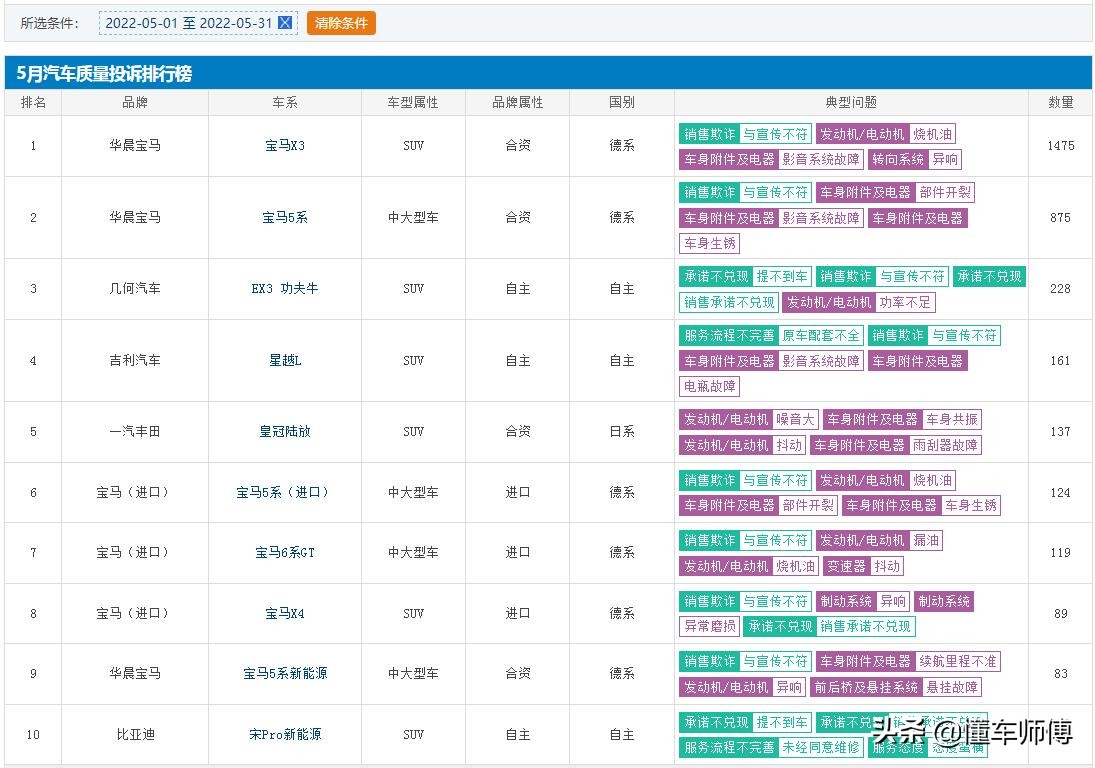1095x768 pixels.
Task: Click the 功率不足 issue tag
Action: click(x=905, y=302)
